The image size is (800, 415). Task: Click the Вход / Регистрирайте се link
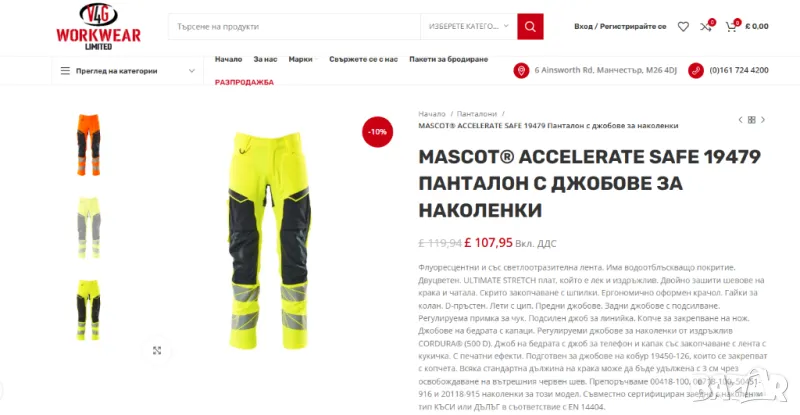tap(620, 27)
